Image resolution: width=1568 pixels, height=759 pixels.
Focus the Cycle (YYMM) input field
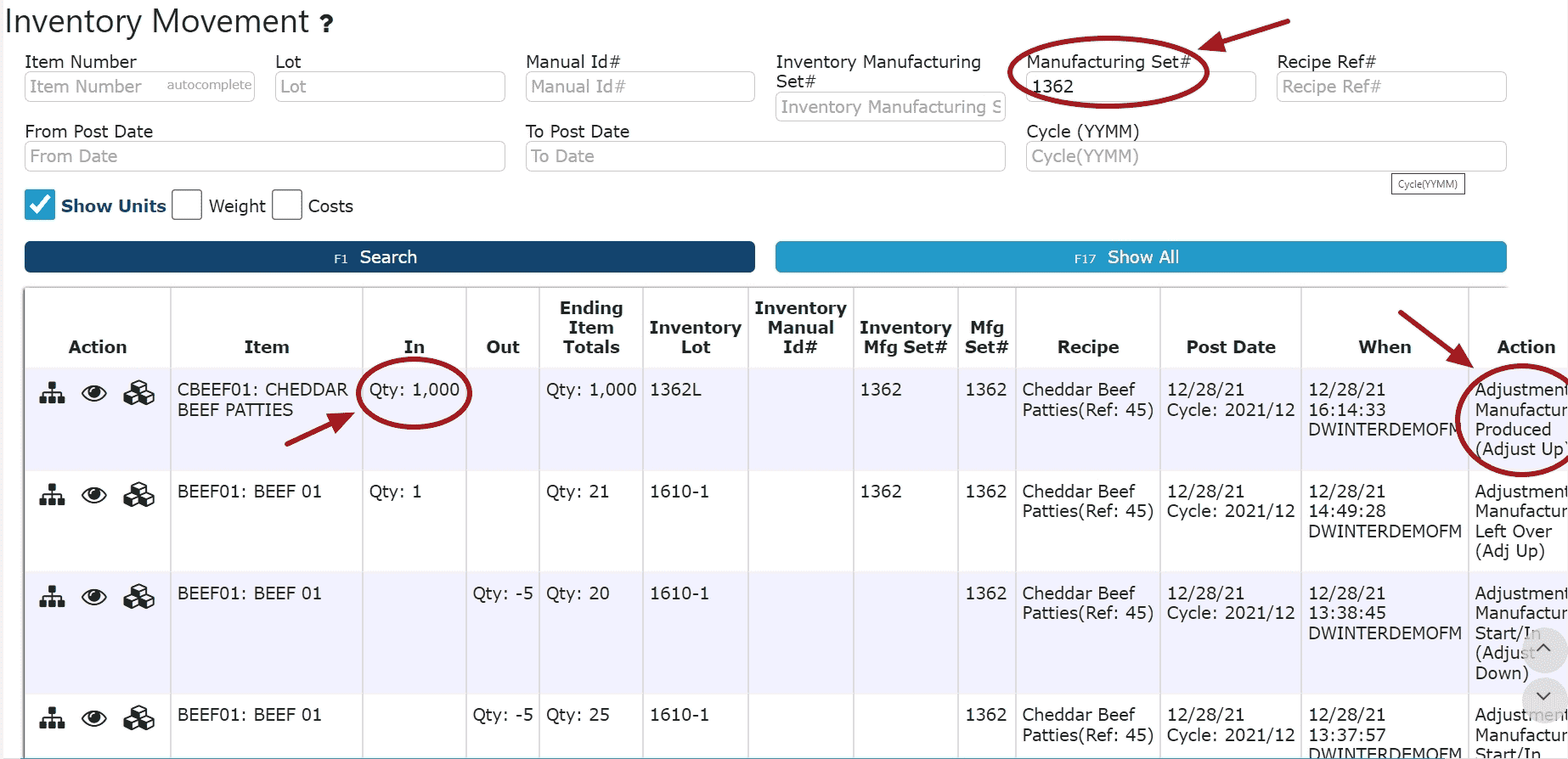pyautogui.click(x=1266, y=156)
